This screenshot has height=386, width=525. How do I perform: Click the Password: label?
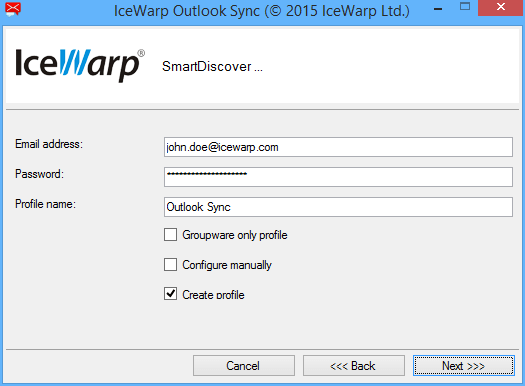point(40,174)
